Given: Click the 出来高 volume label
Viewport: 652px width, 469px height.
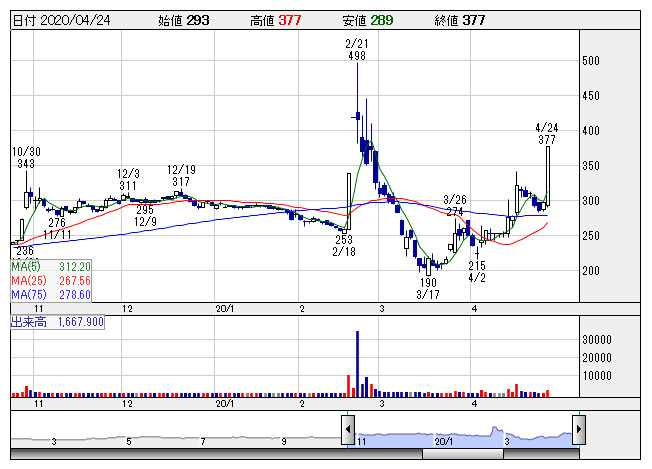Looking at the screenshot, I should (x=53, y=323).
